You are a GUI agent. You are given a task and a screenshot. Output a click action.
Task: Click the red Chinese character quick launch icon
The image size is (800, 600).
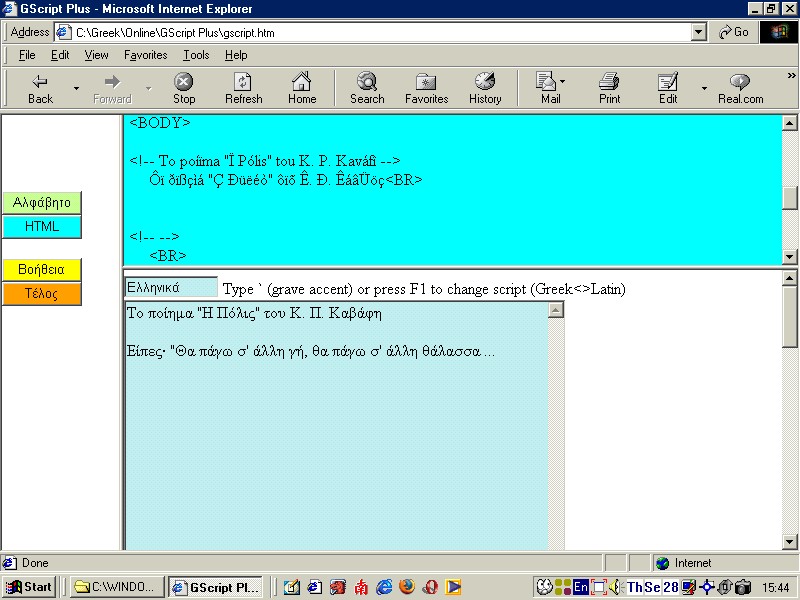coord(361,587)
